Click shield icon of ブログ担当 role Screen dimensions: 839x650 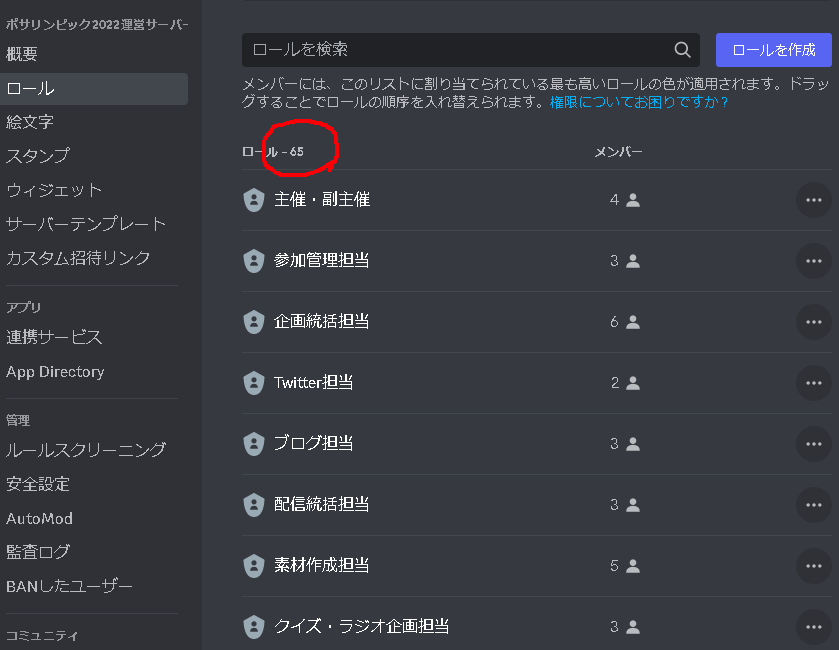tap(254, 444)
